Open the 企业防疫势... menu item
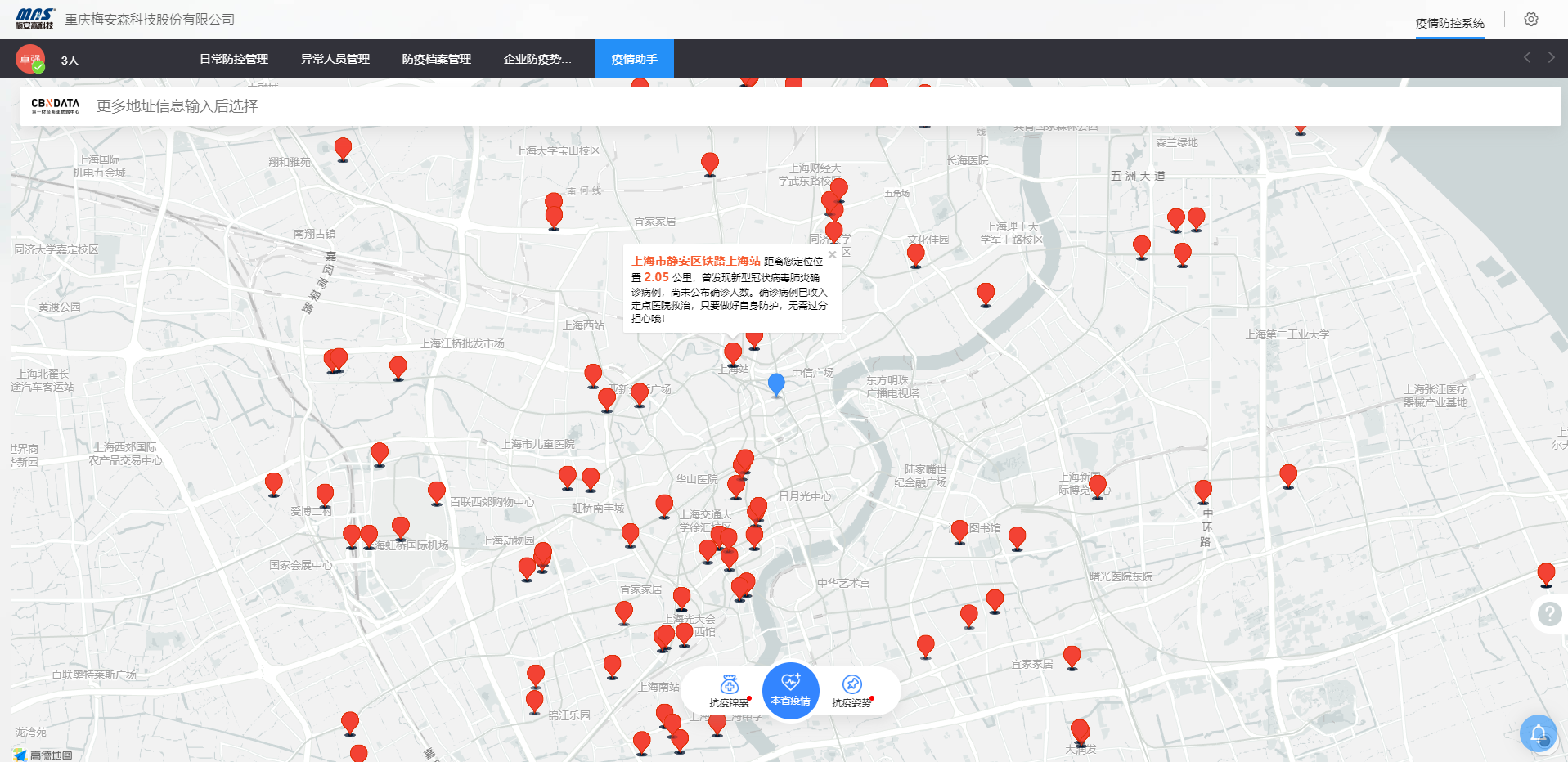The width and height of the screenshot is (1568, 762). coord(537,60)
